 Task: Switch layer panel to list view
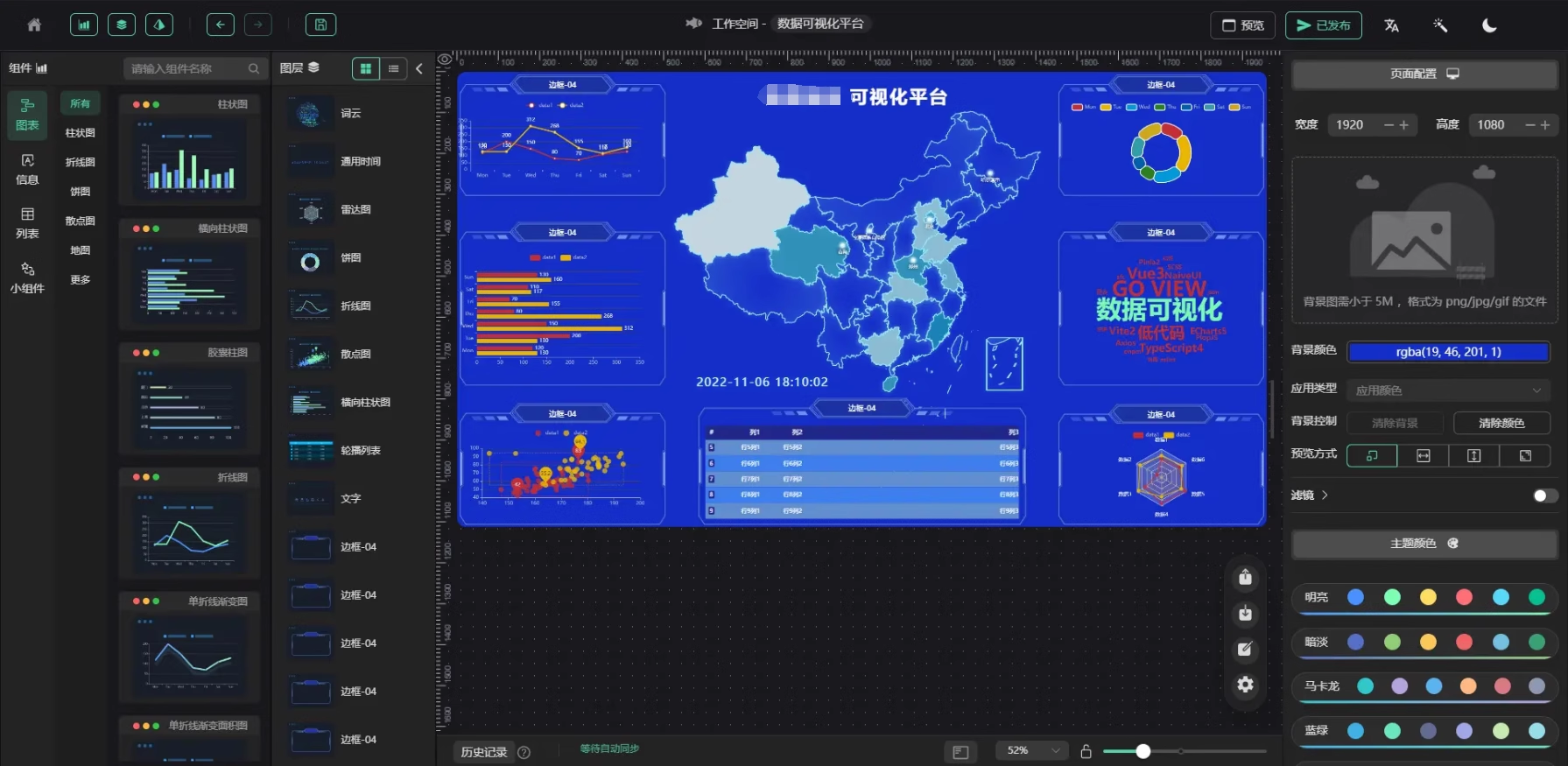[x=393, y=68]
